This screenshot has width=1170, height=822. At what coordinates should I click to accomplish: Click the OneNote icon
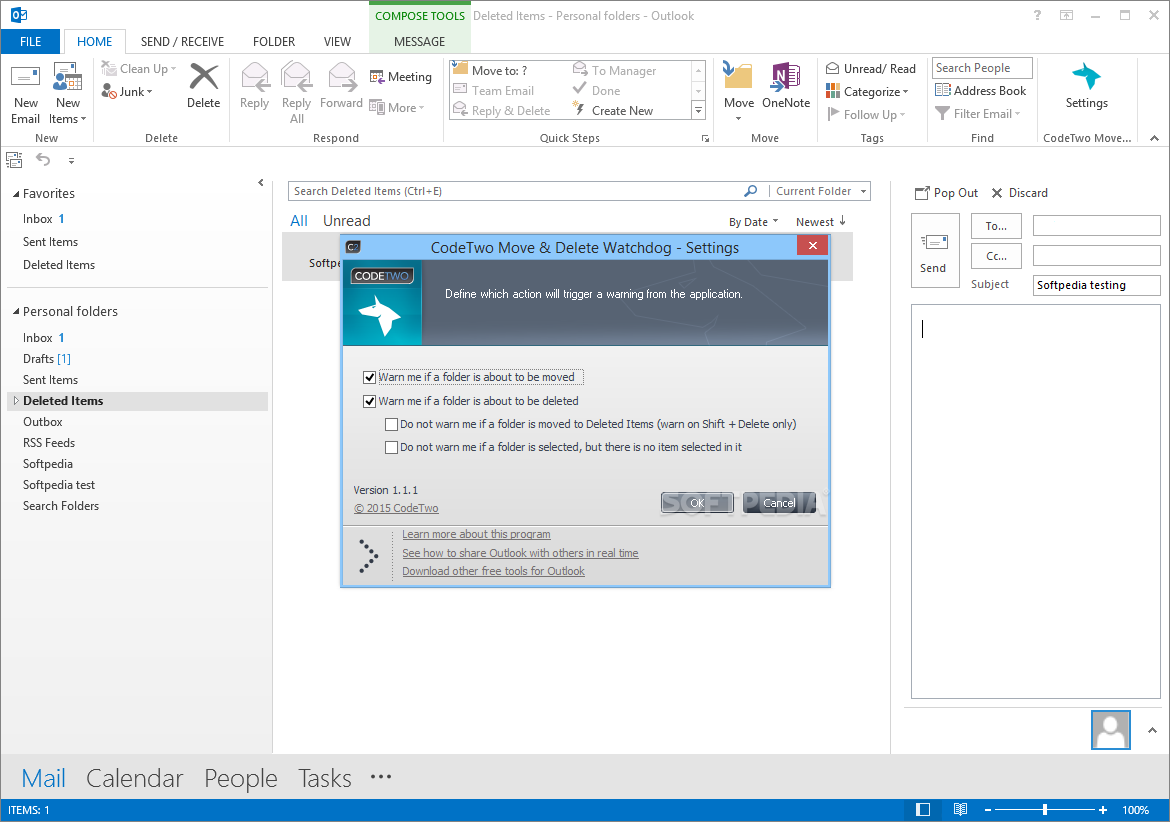(786, 76)
